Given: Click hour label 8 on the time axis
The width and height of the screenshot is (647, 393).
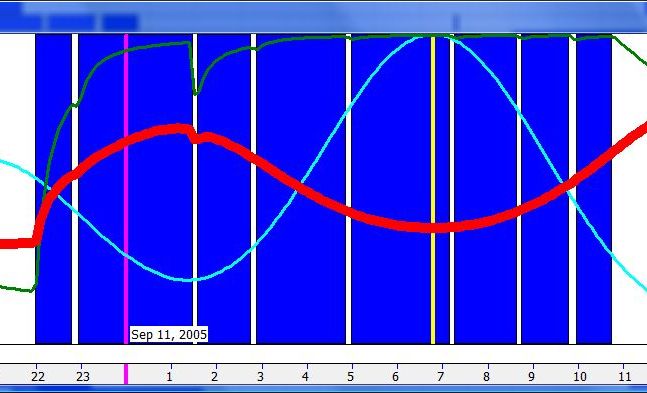Looking at the screenshot, I should (487, 377).
